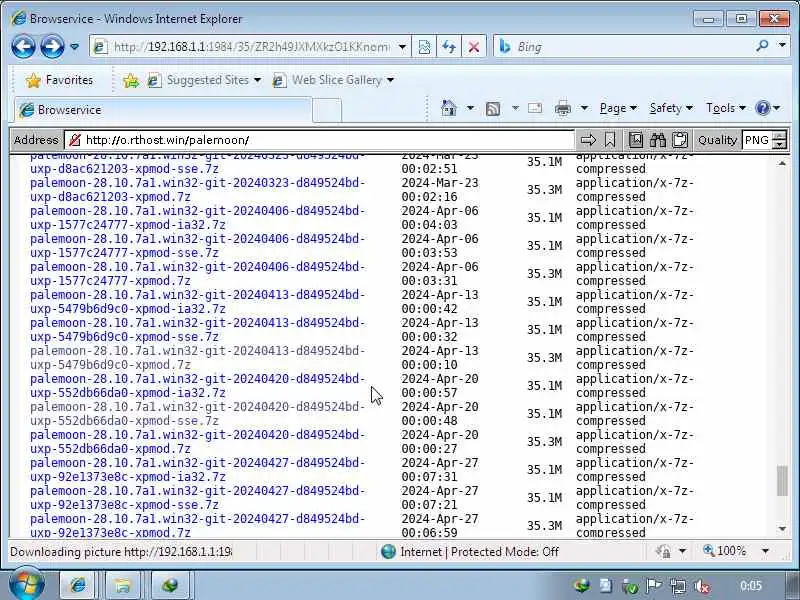This screenshot has width=800, height=600.
Task: Open the search provider dropdown
Action: tap(782, 46)
